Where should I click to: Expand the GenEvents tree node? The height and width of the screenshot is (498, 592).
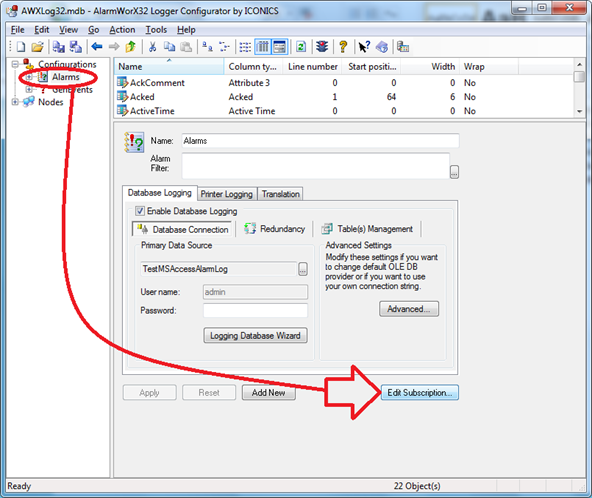29,89
